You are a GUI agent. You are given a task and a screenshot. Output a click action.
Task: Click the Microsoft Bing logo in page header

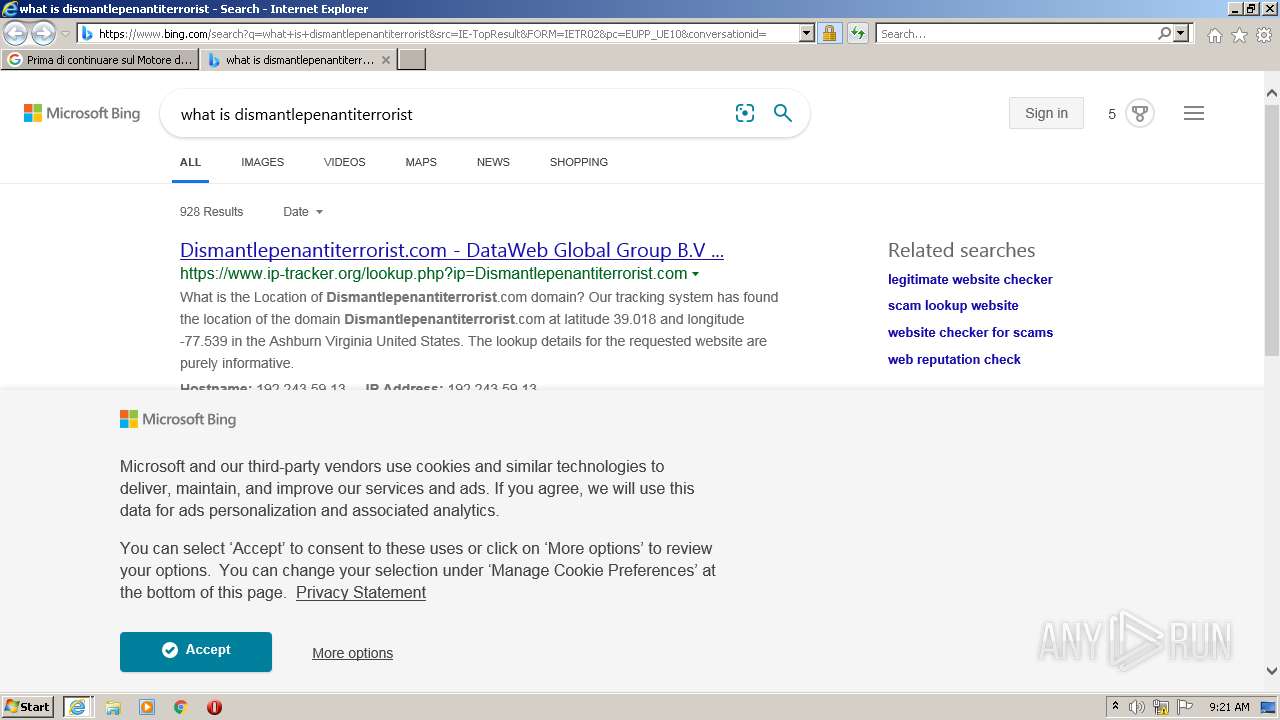82,113
